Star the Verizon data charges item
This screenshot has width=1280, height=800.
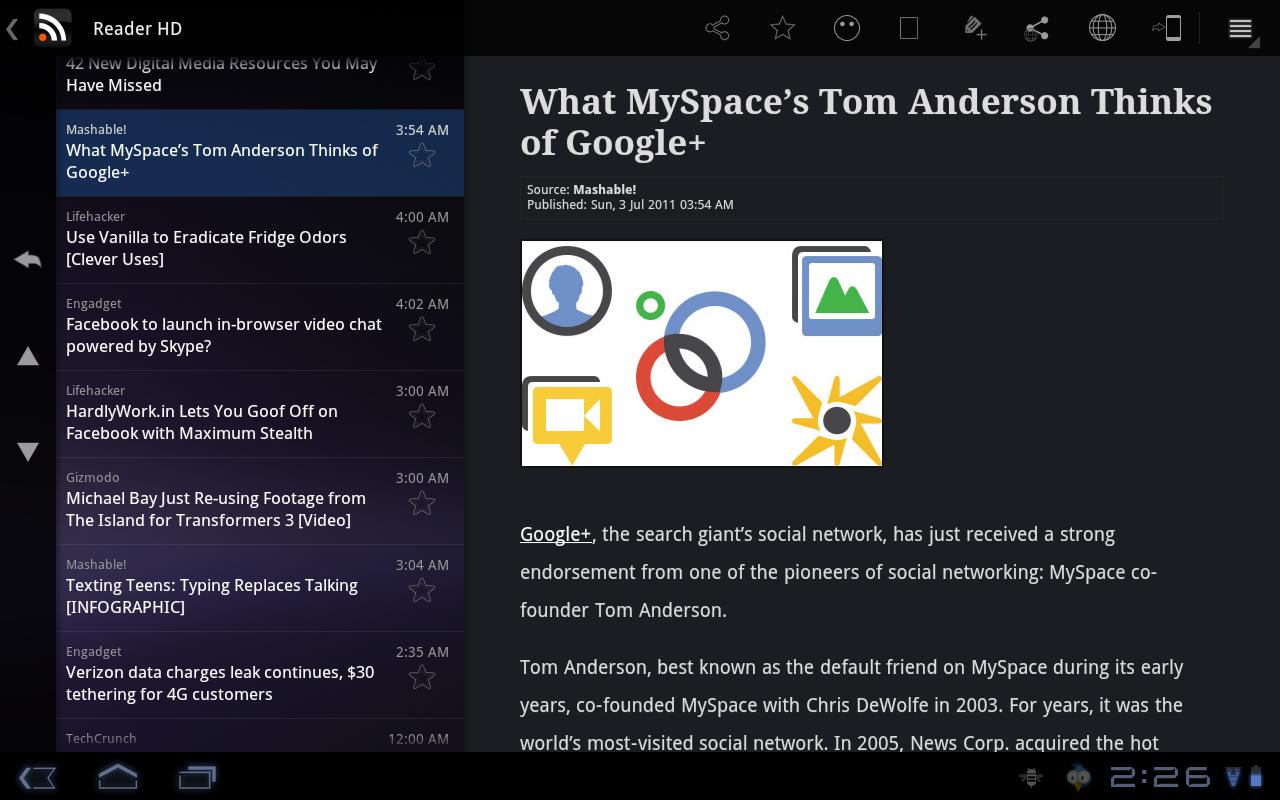[x=422, y=677]
